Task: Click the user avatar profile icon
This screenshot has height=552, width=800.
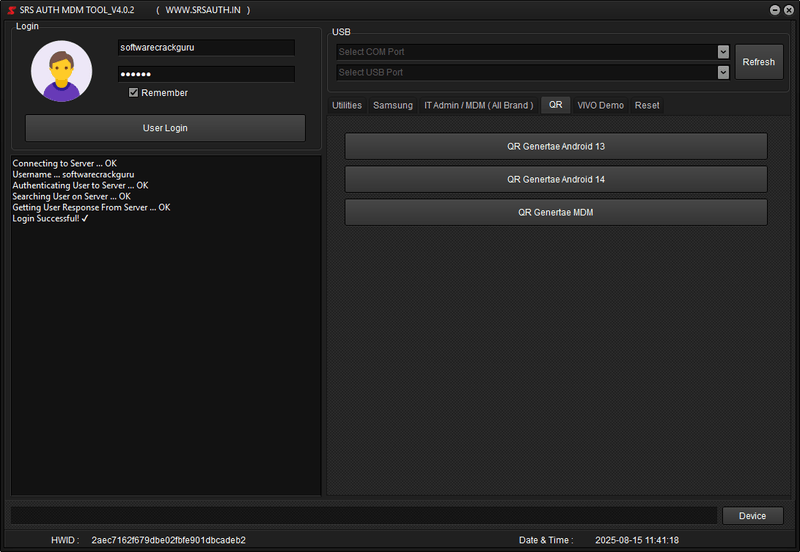Action: 61,71
